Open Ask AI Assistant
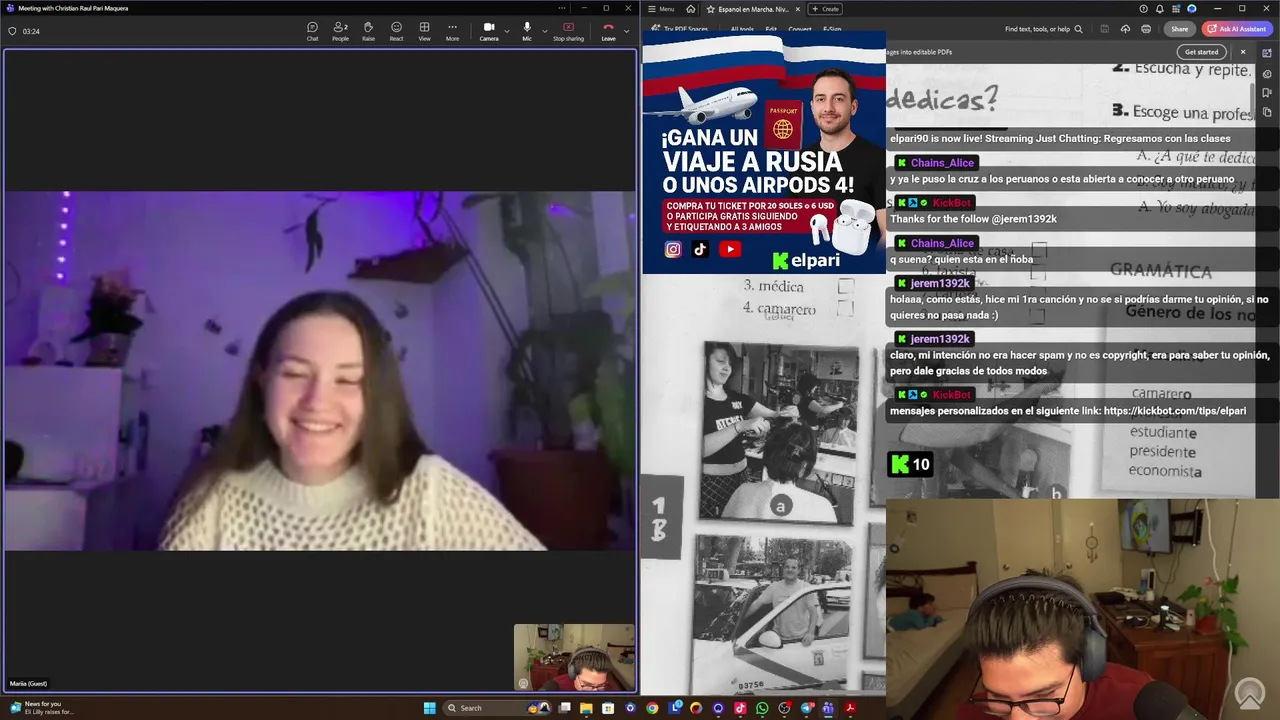Image resolution: width=1280 pixels, height=720 pixels. coord(1237,29)
